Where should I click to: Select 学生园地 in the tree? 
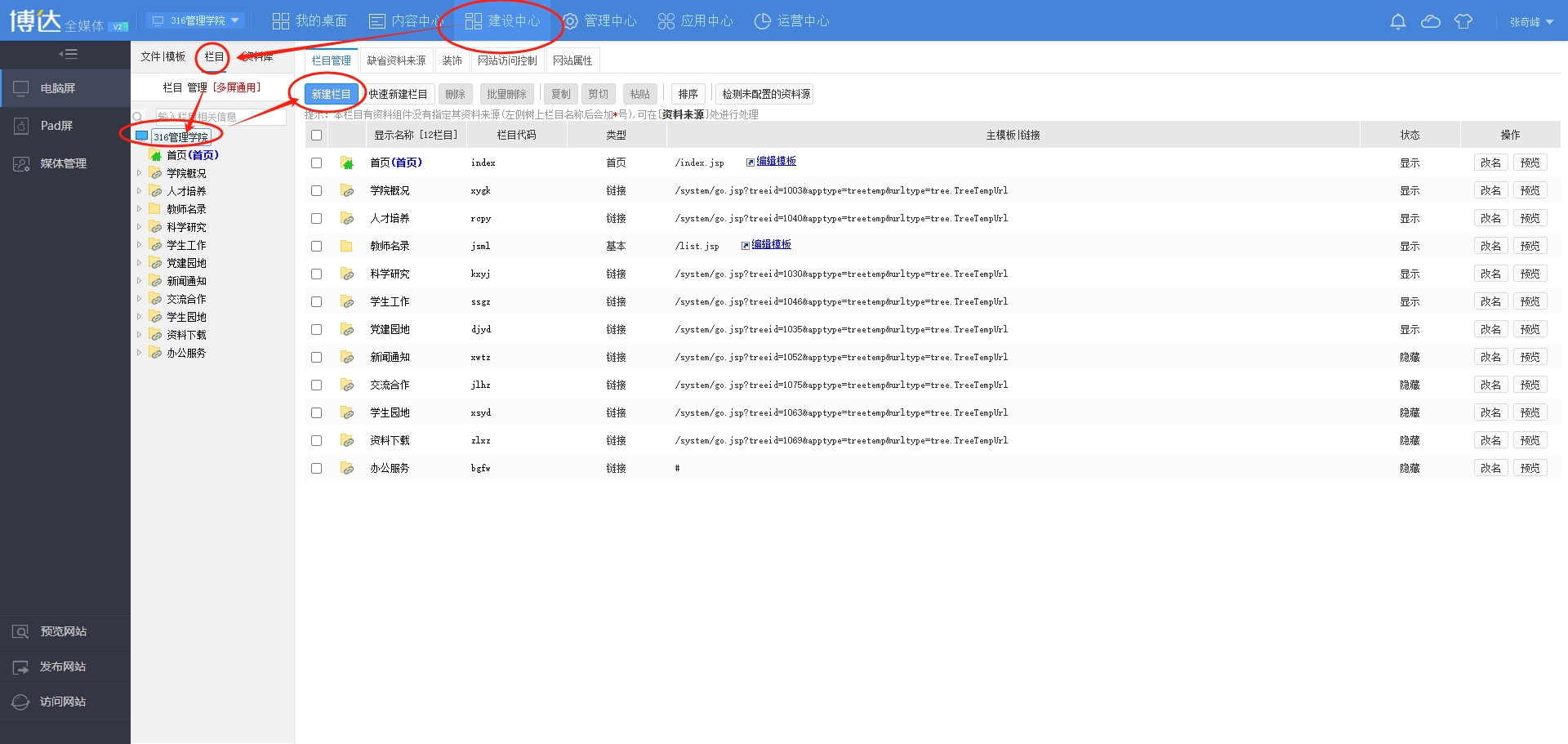pyautogui.click(x=186, y=317)
